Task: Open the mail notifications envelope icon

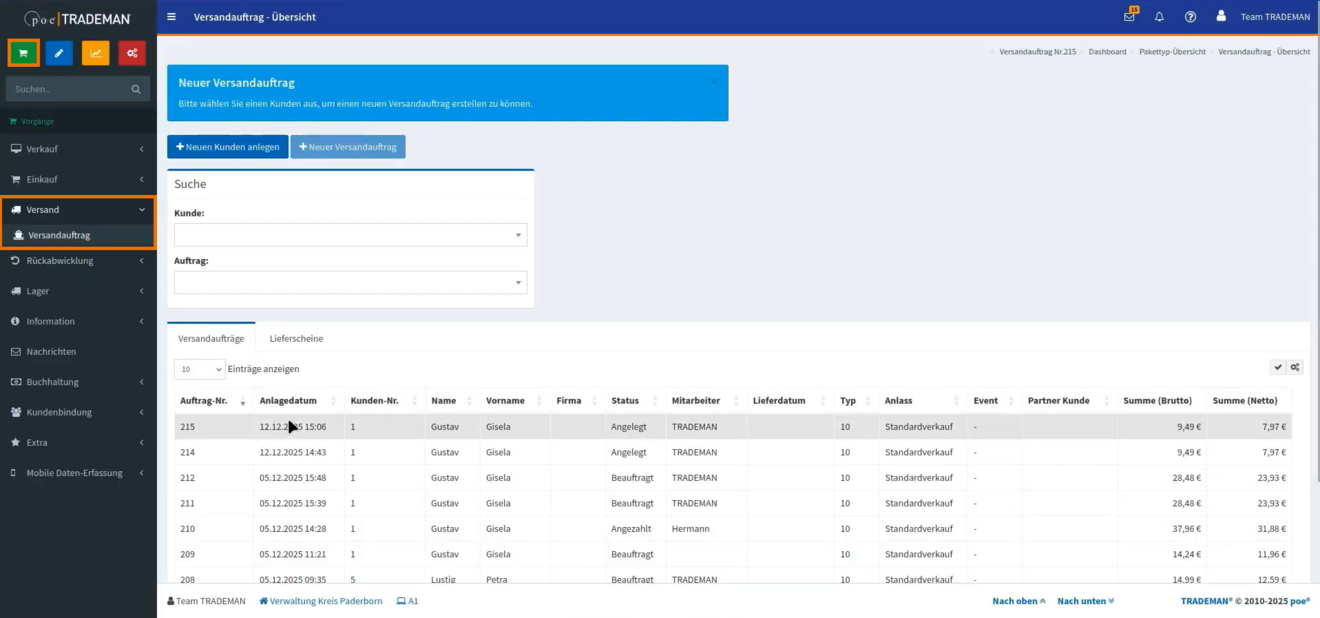Action: point(1129,17)
